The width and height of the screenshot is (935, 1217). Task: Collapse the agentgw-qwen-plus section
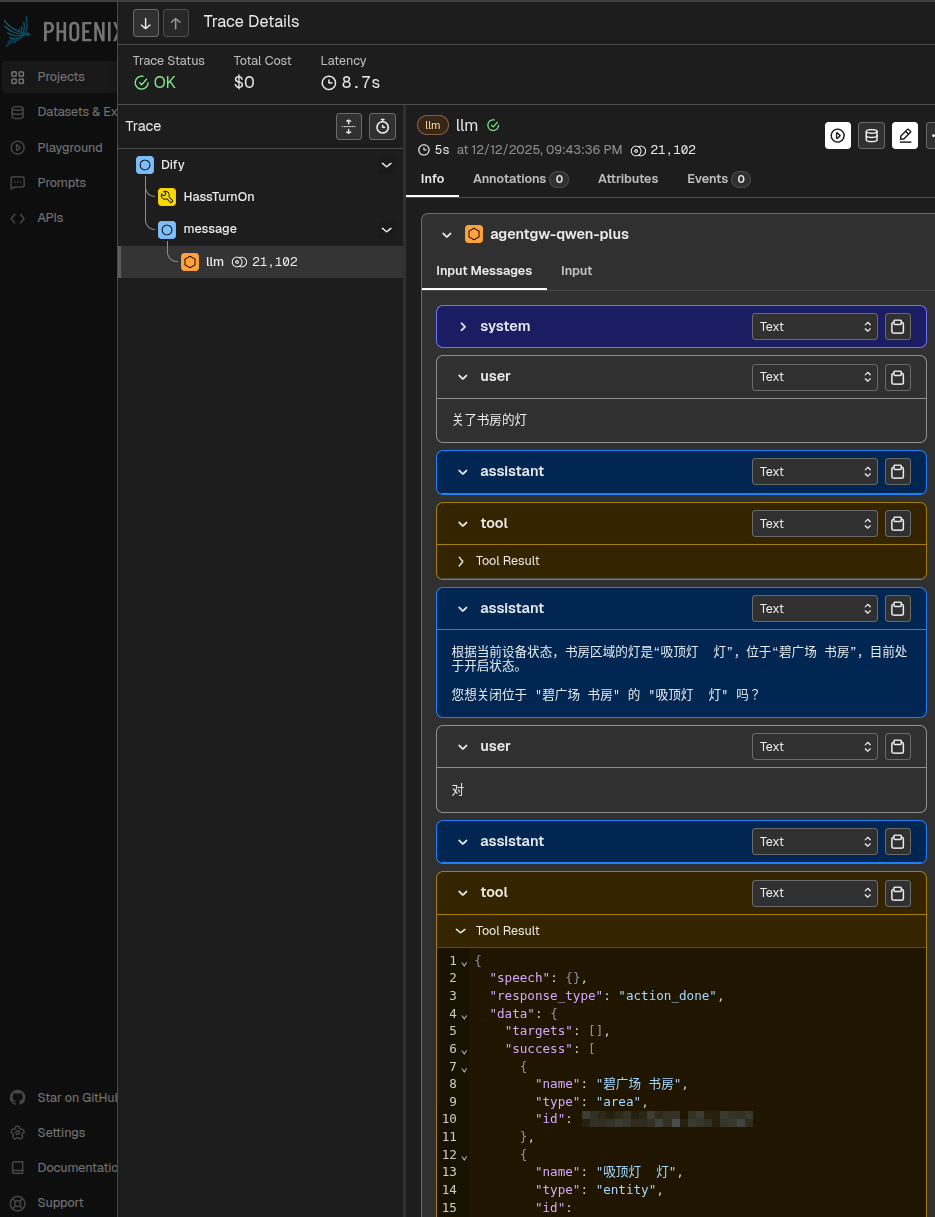447,235
